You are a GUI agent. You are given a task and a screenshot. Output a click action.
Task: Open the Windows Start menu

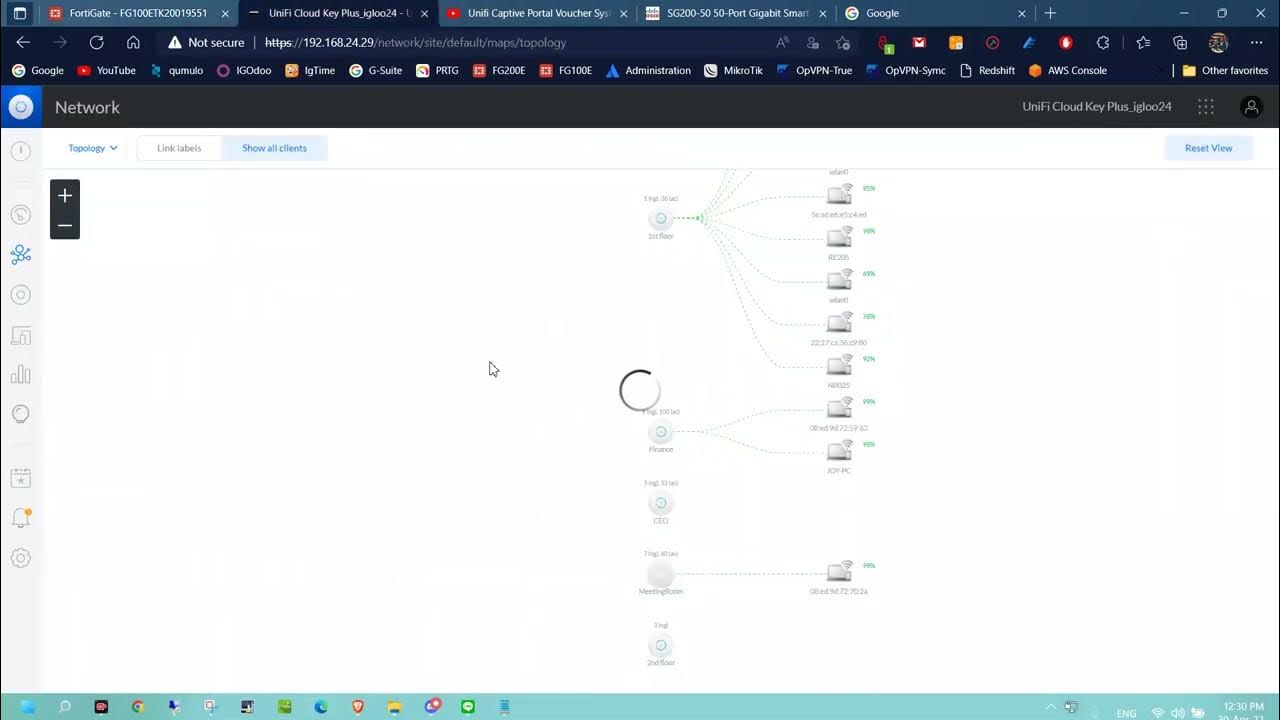coord(28,707)
